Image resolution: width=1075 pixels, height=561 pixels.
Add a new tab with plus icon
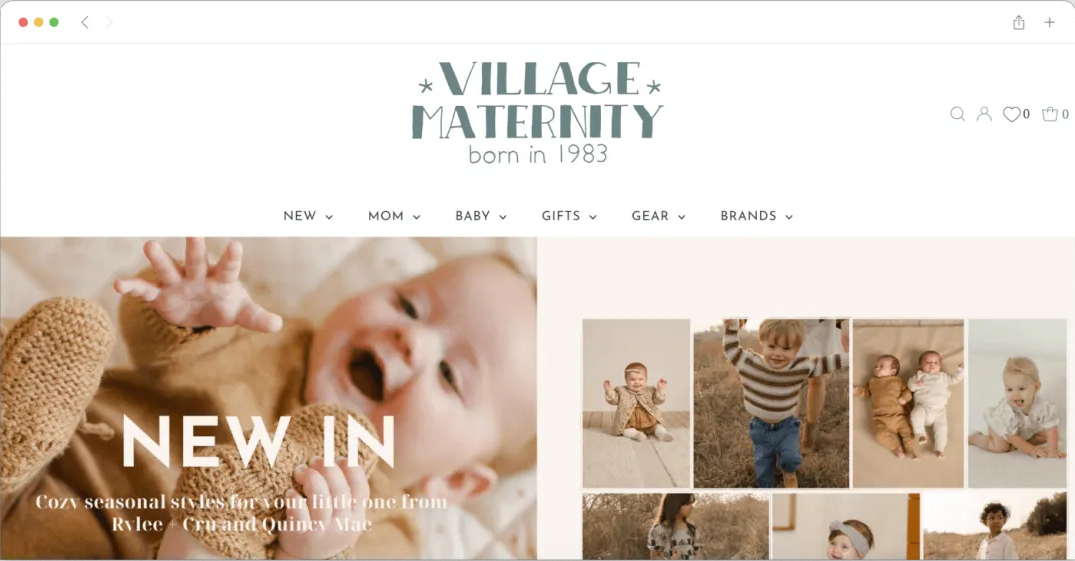click(x=1049, y=23)
